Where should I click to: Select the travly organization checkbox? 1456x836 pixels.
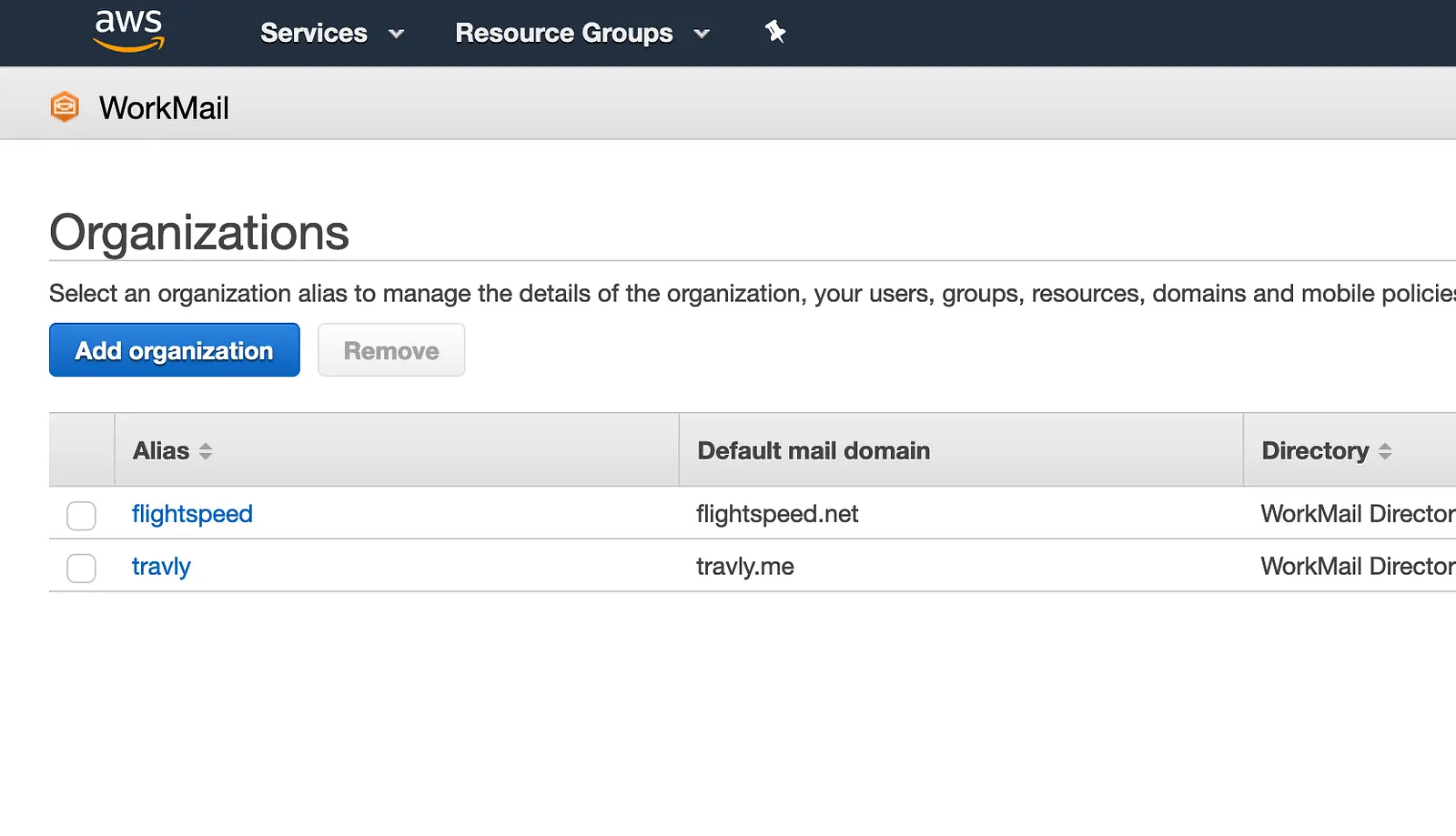[81, 569]
